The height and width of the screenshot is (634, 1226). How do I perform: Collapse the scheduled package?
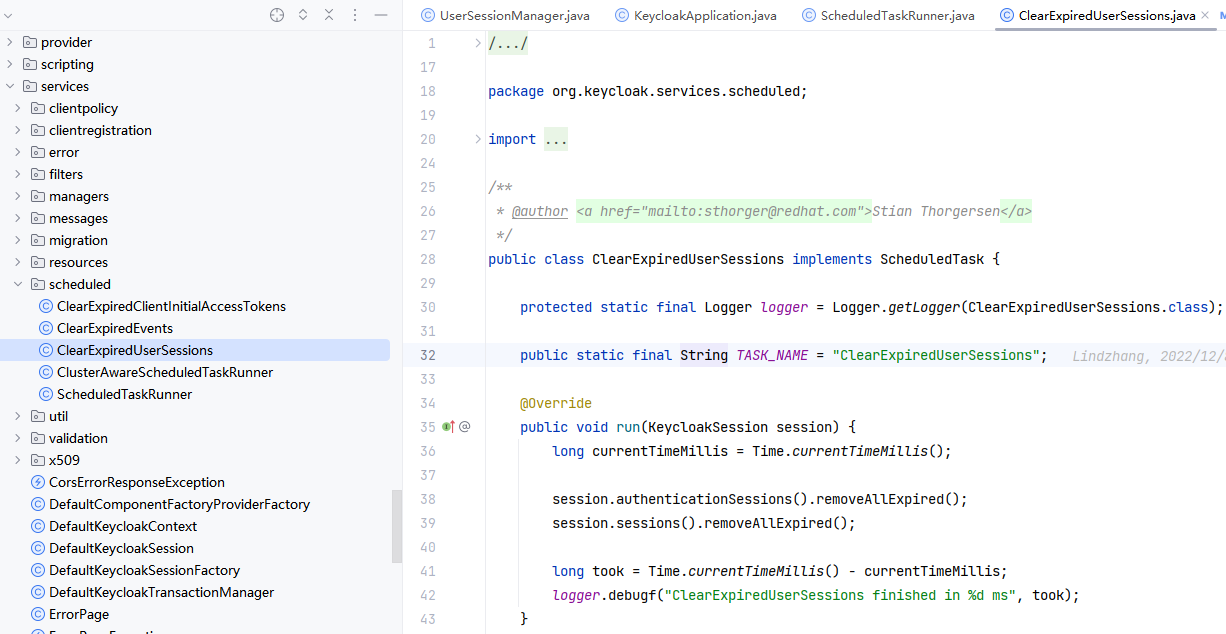click(x=18, y=284)
